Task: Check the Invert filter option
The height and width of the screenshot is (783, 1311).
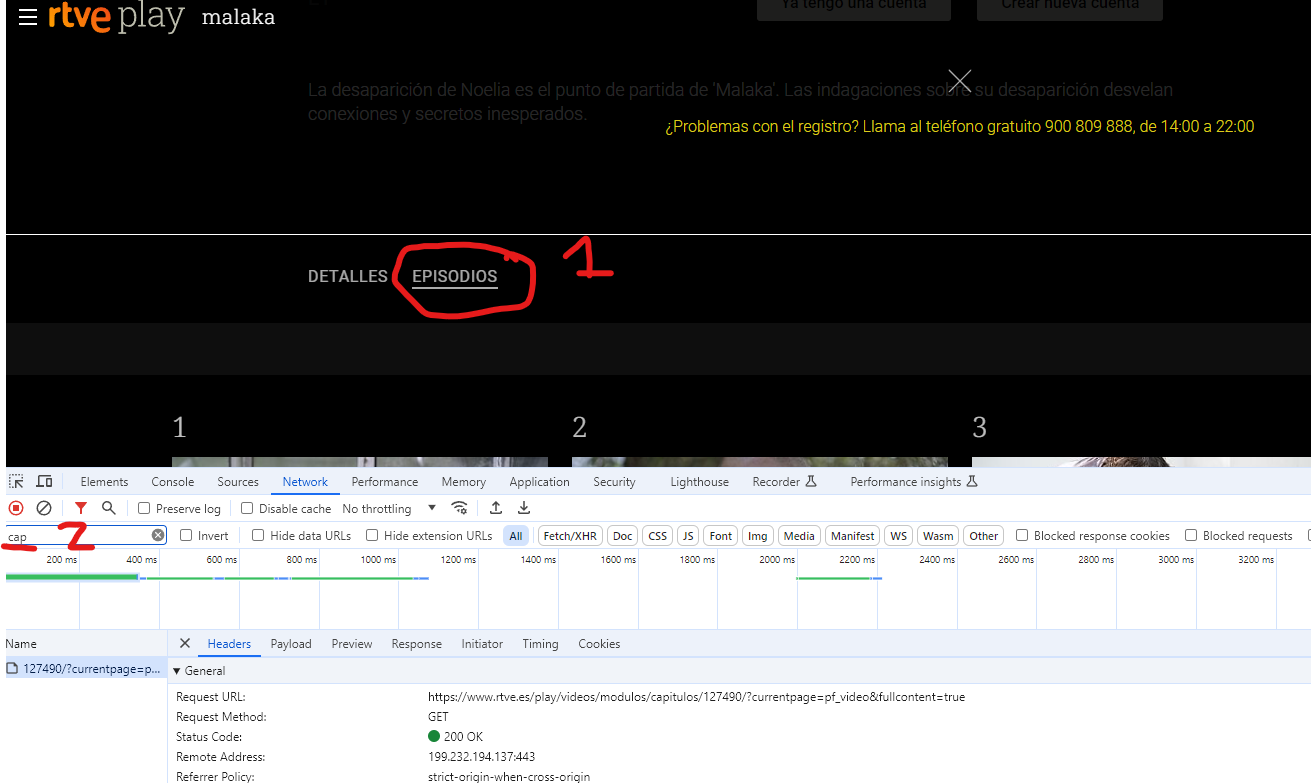Action: [186, 536]
